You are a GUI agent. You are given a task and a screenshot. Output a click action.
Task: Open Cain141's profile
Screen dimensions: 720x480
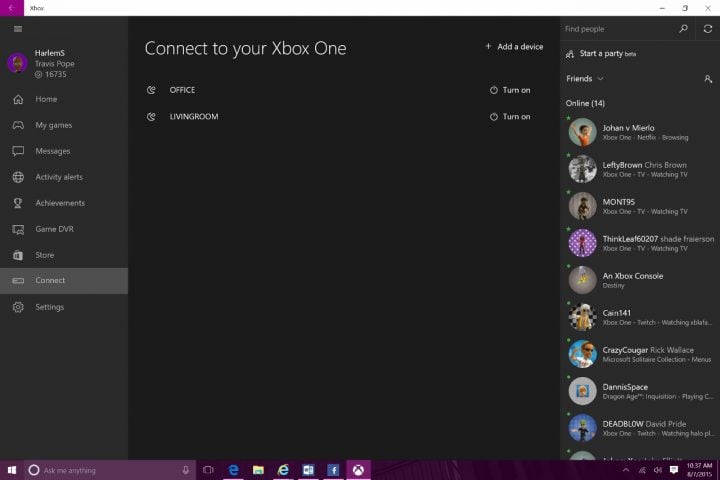tap(640, 317)
